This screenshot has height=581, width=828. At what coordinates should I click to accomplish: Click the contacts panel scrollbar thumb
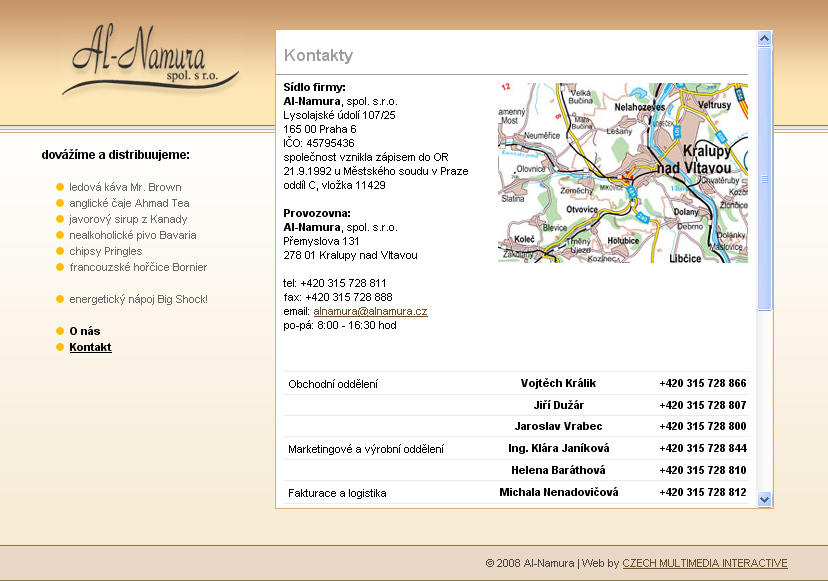[764, 179]
